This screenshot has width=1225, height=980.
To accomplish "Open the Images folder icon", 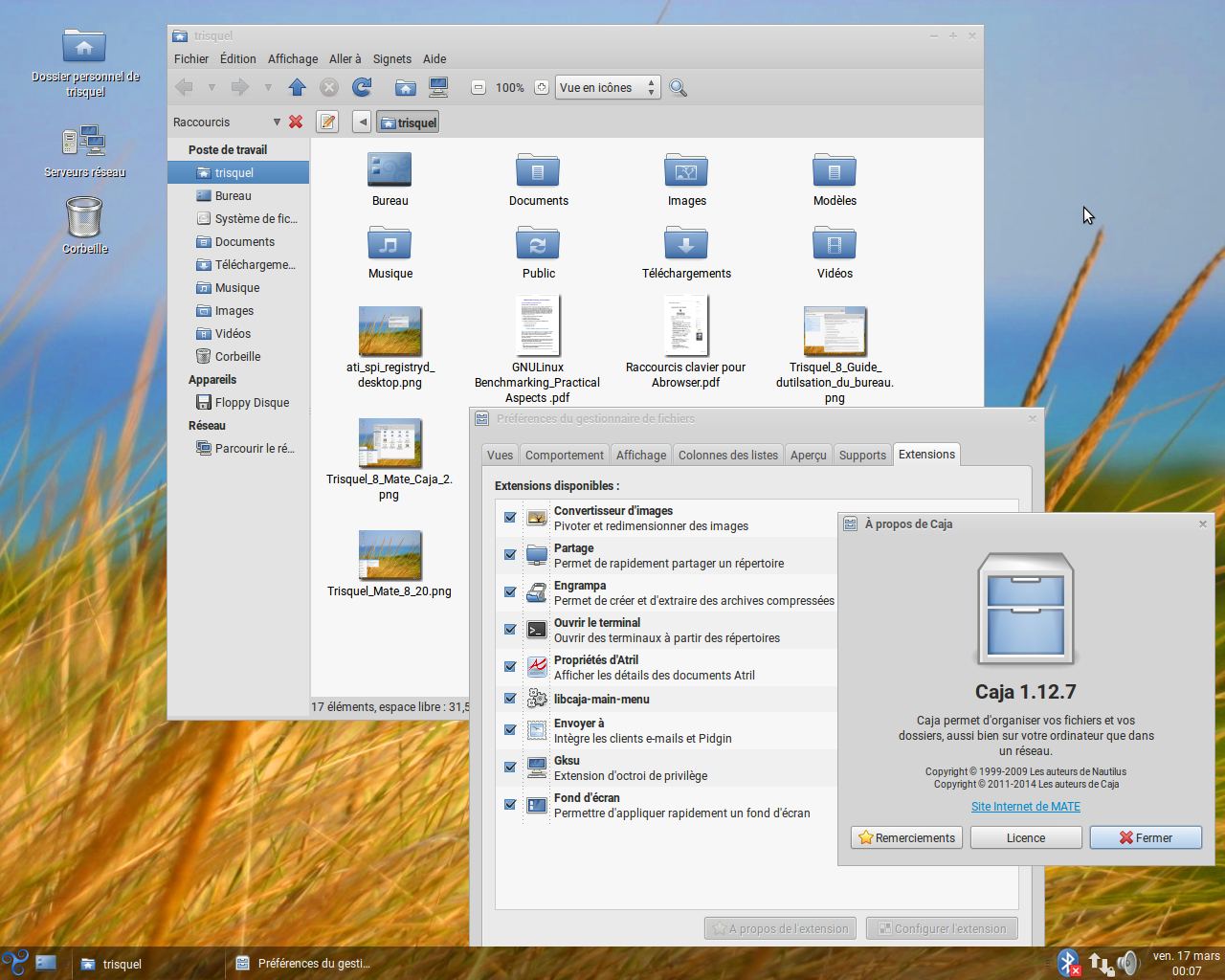I will tap(686, 170).
